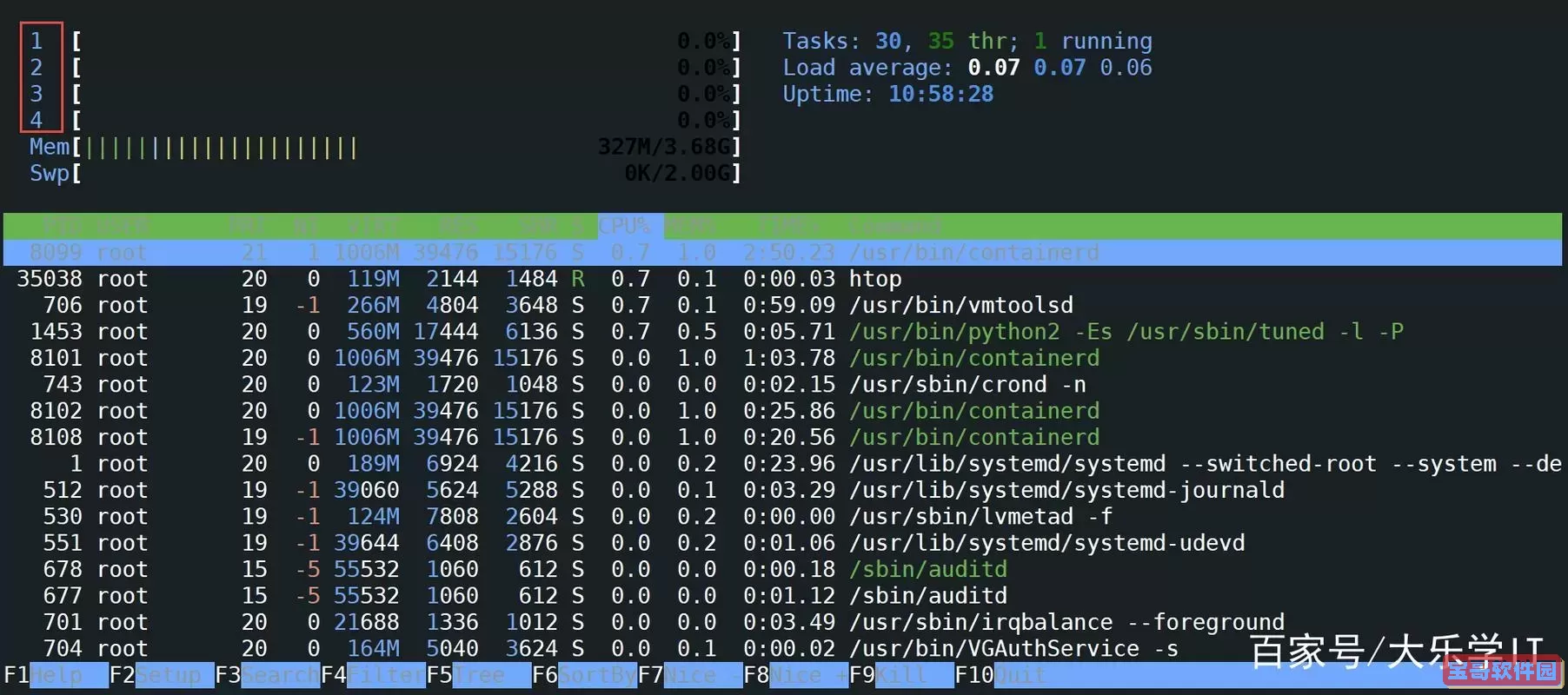
Task: Click the Swp usage bar 0K/2.00G
Action: click(x=385, y=173)
